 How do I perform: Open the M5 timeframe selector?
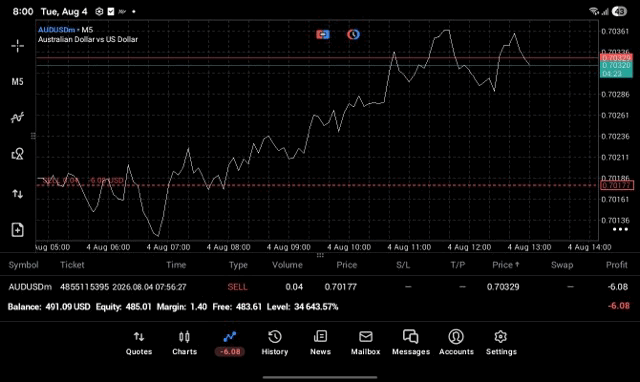[x=18, y=82]
